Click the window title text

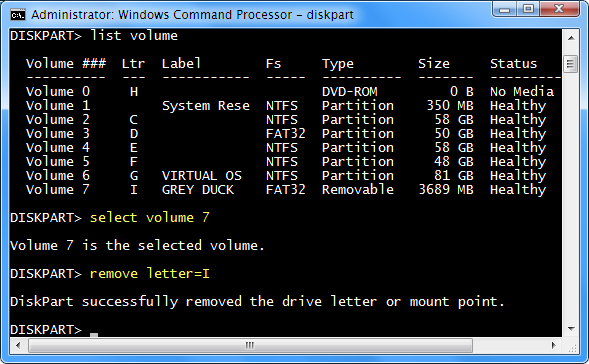pyautogui.click(x=192, y=15)
